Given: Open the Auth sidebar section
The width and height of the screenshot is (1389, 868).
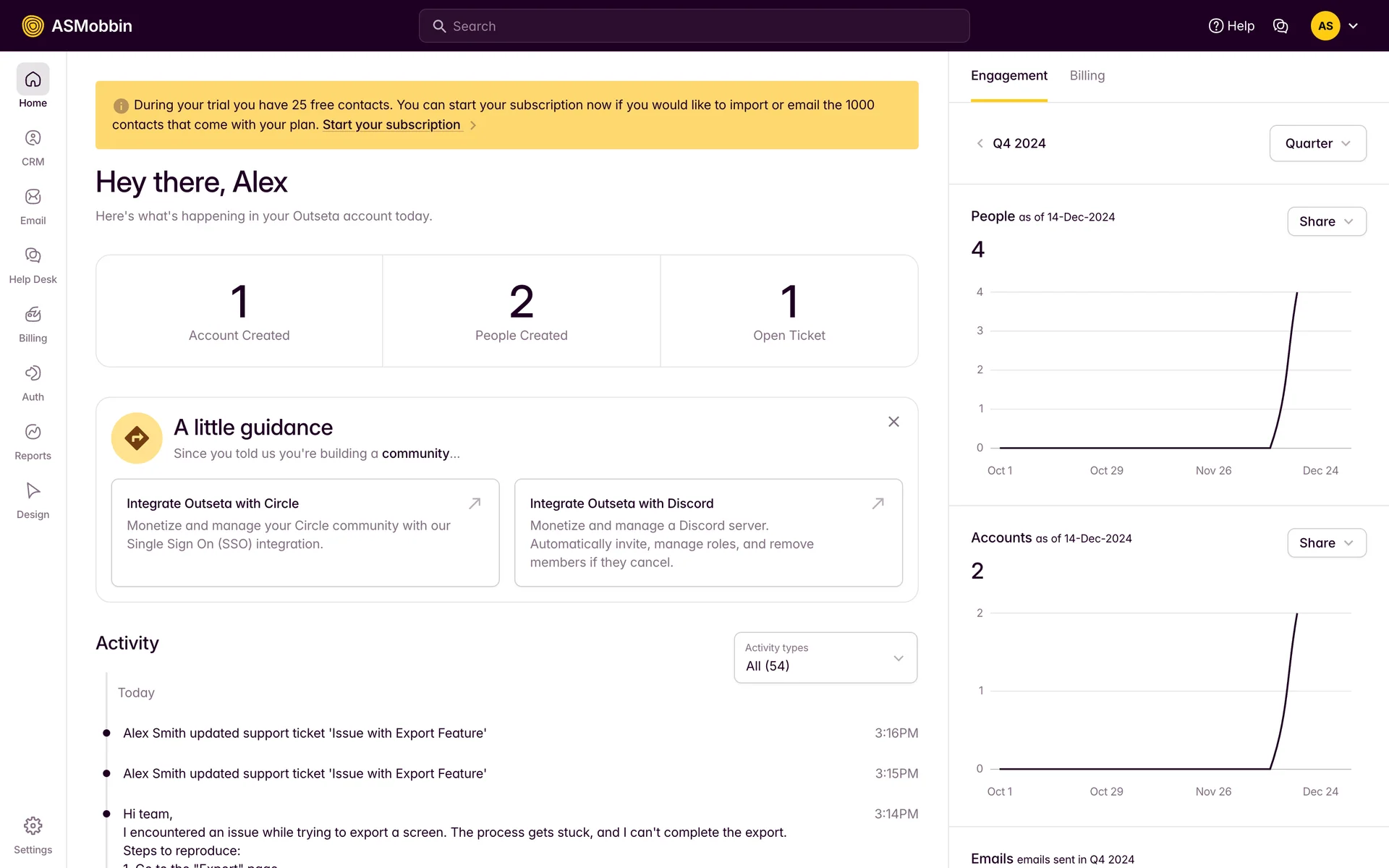Looking at the screenshot, I should [33, 383].
